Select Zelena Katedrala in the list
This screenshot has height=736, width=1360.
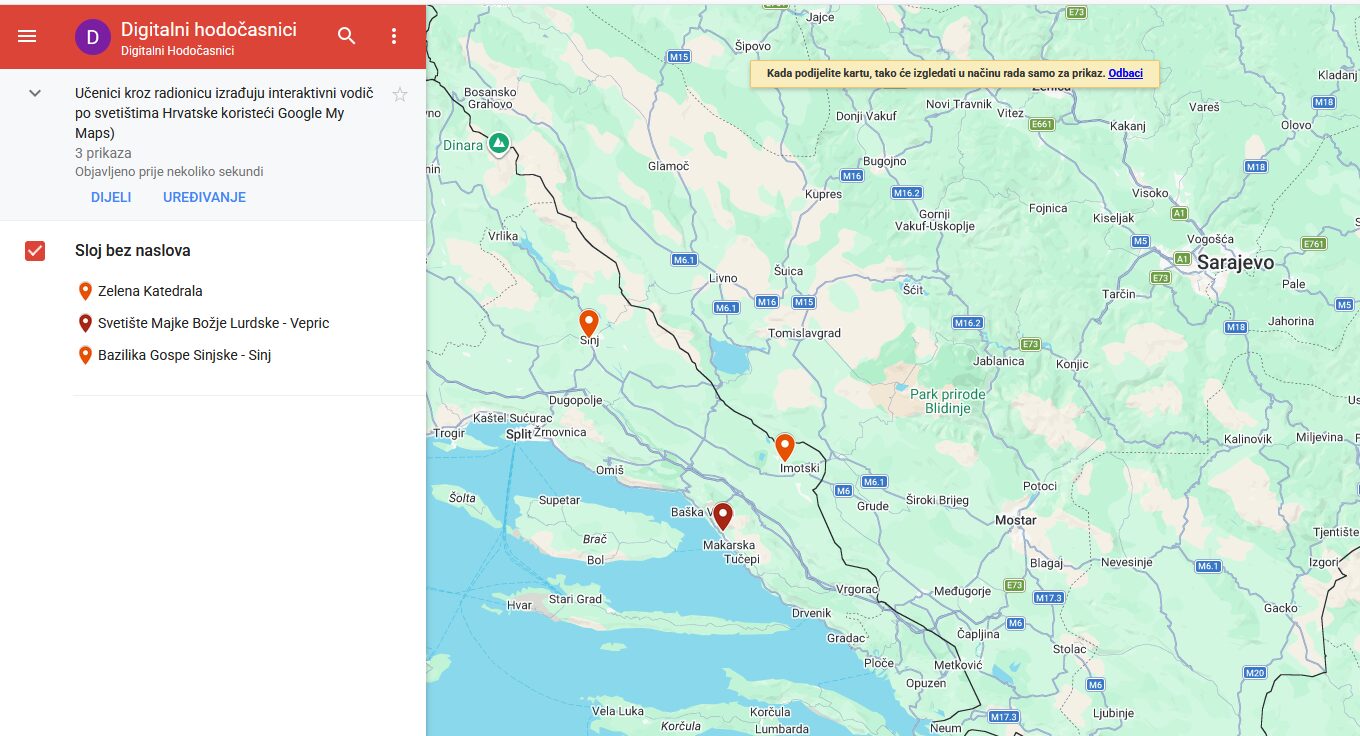tap(150, 291)
